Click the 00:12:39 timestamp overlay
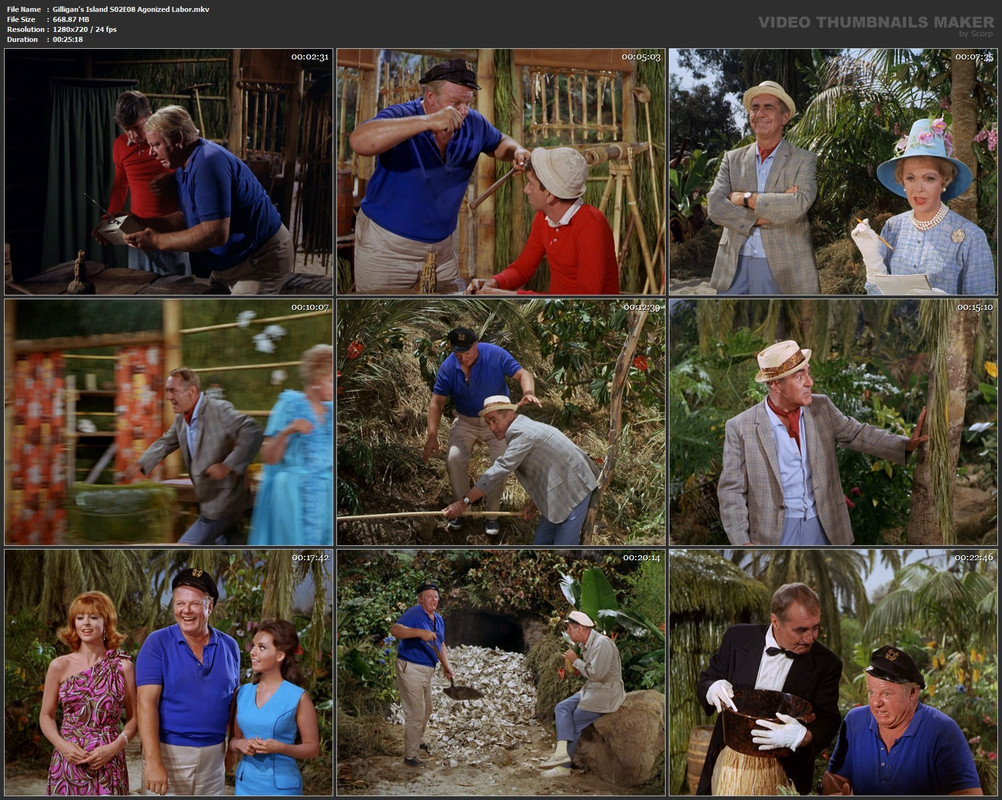Viewport: 1002px width, 800px height. click(642, 307)
